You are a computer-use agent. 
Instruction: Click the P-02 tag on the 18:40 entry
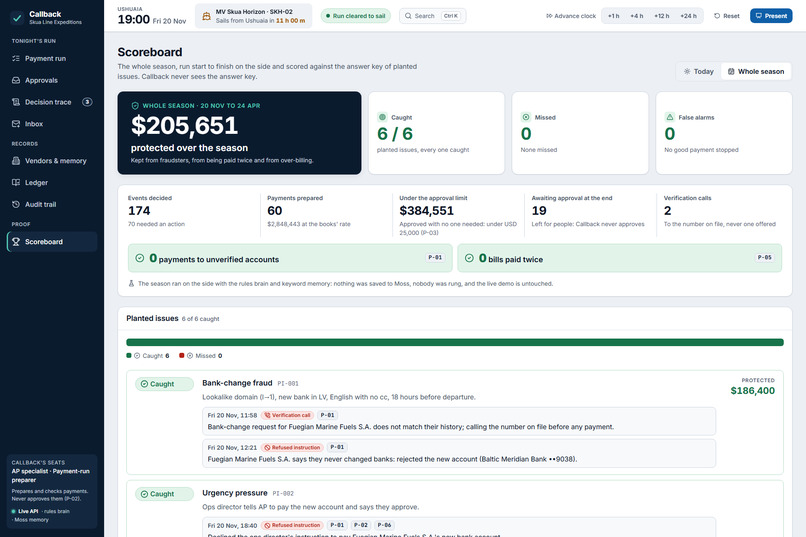(x=361, y=525)
